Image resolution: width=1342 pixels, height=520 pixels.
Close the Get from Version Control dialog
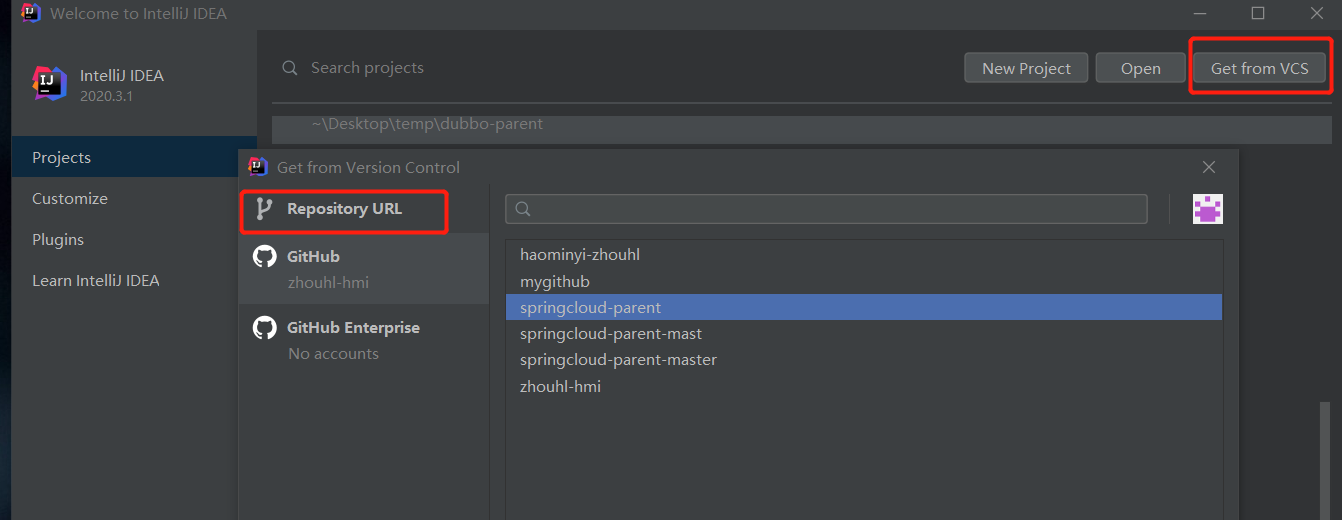(x=1209, y=167)
